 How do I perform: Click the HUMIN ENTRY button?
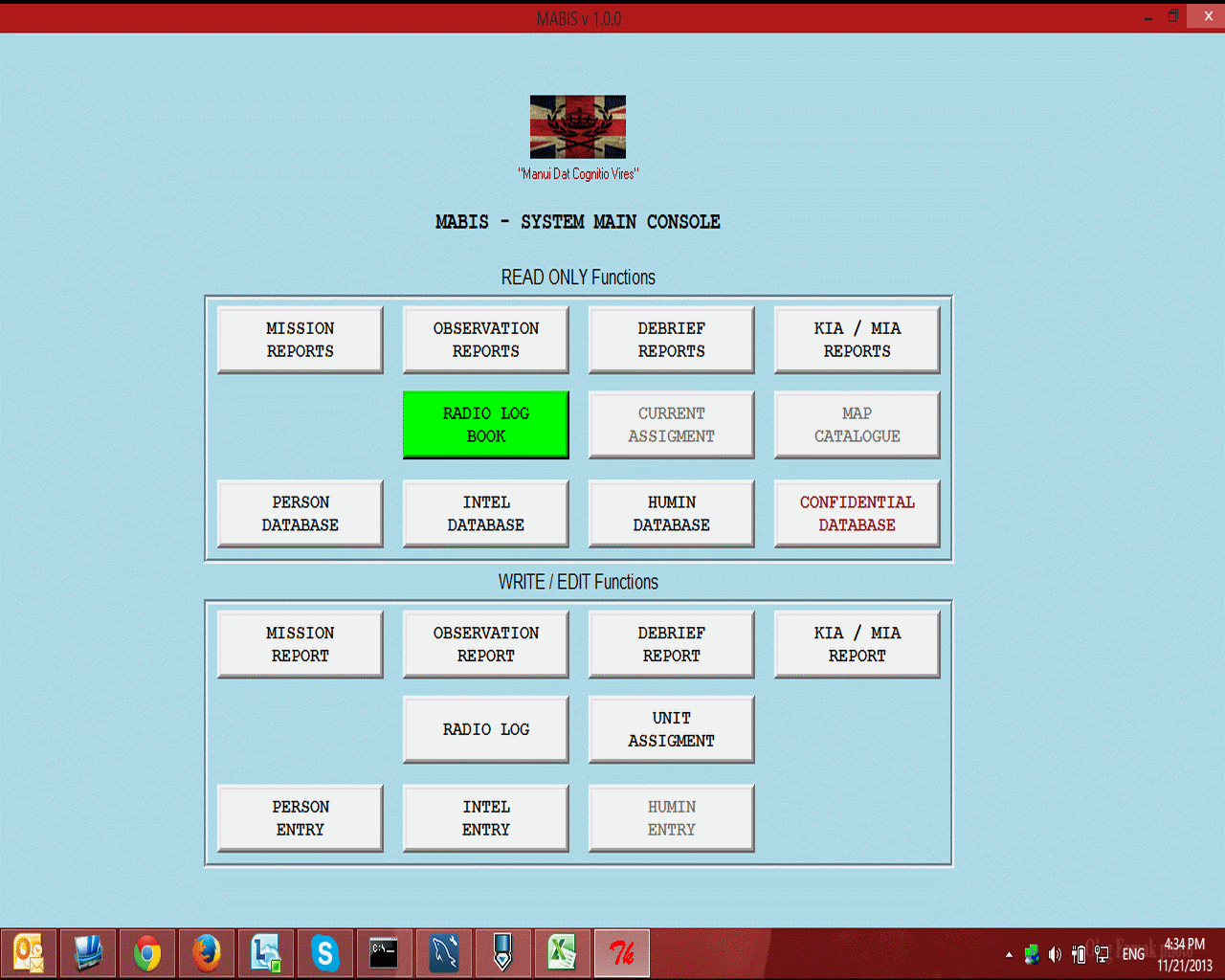pyautogui.click(x=672, y=818)
